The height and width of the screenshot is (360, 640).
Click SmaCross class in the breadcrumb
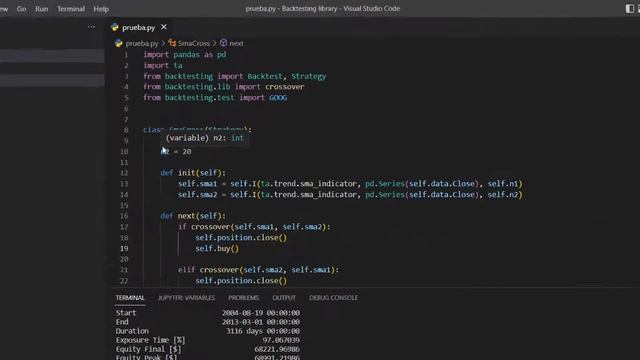(x=193, y=43)
